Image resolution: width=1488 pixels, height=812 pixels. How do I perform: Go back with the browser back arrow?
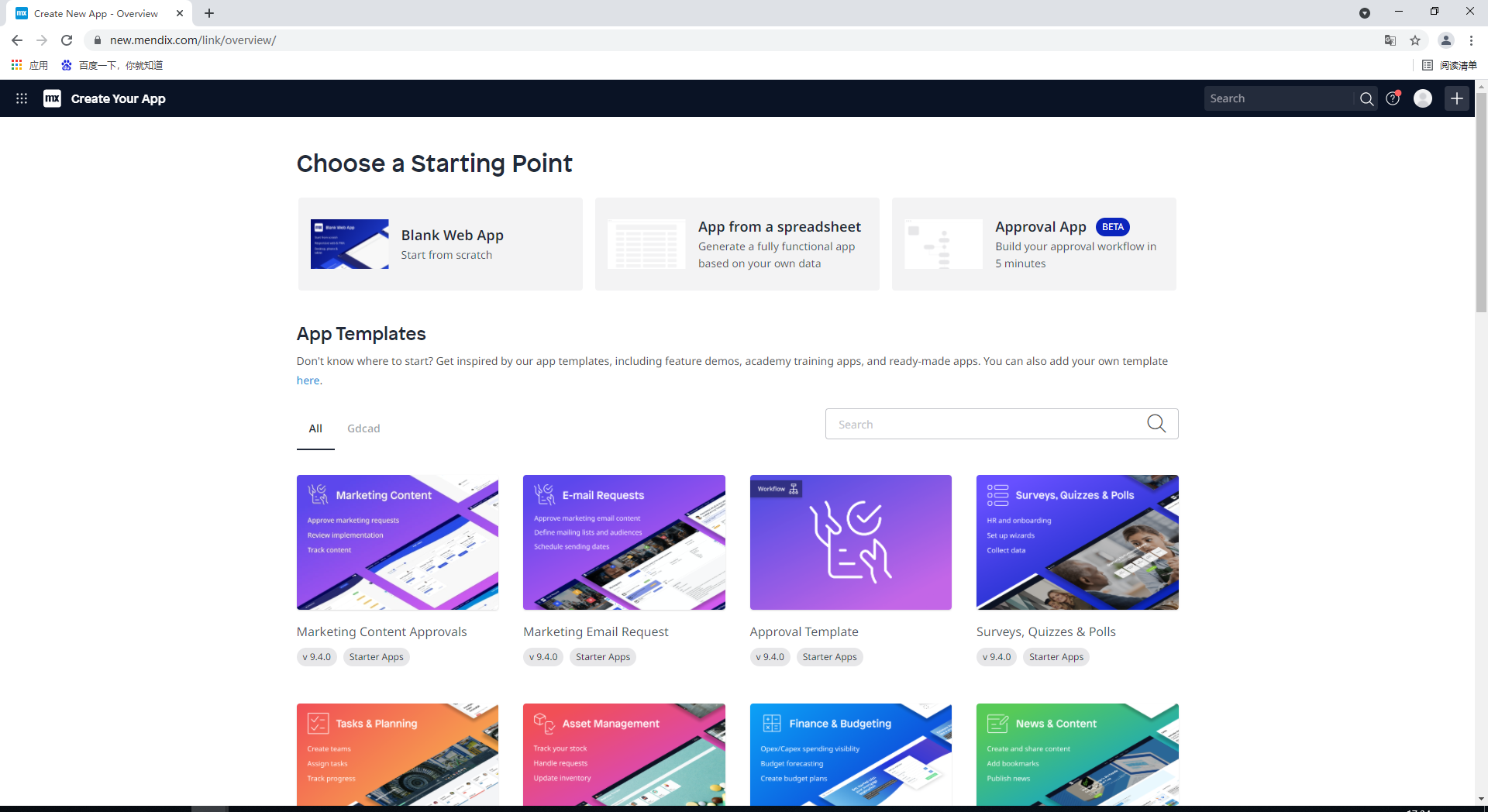click(17, 40)
